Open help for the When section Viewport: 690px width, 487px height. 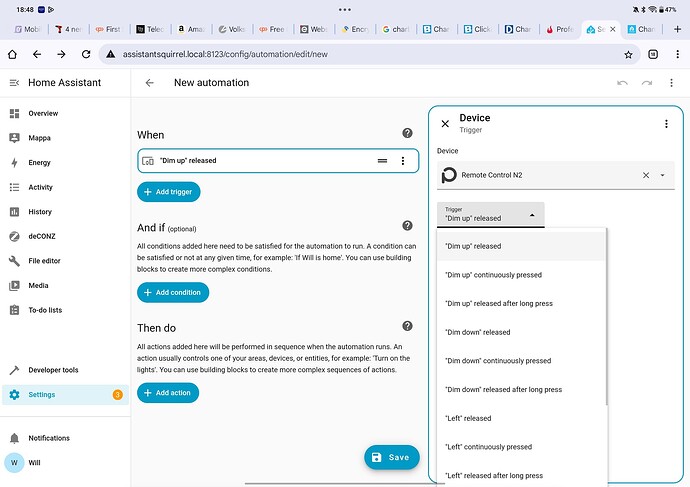(x=407, y=133)
